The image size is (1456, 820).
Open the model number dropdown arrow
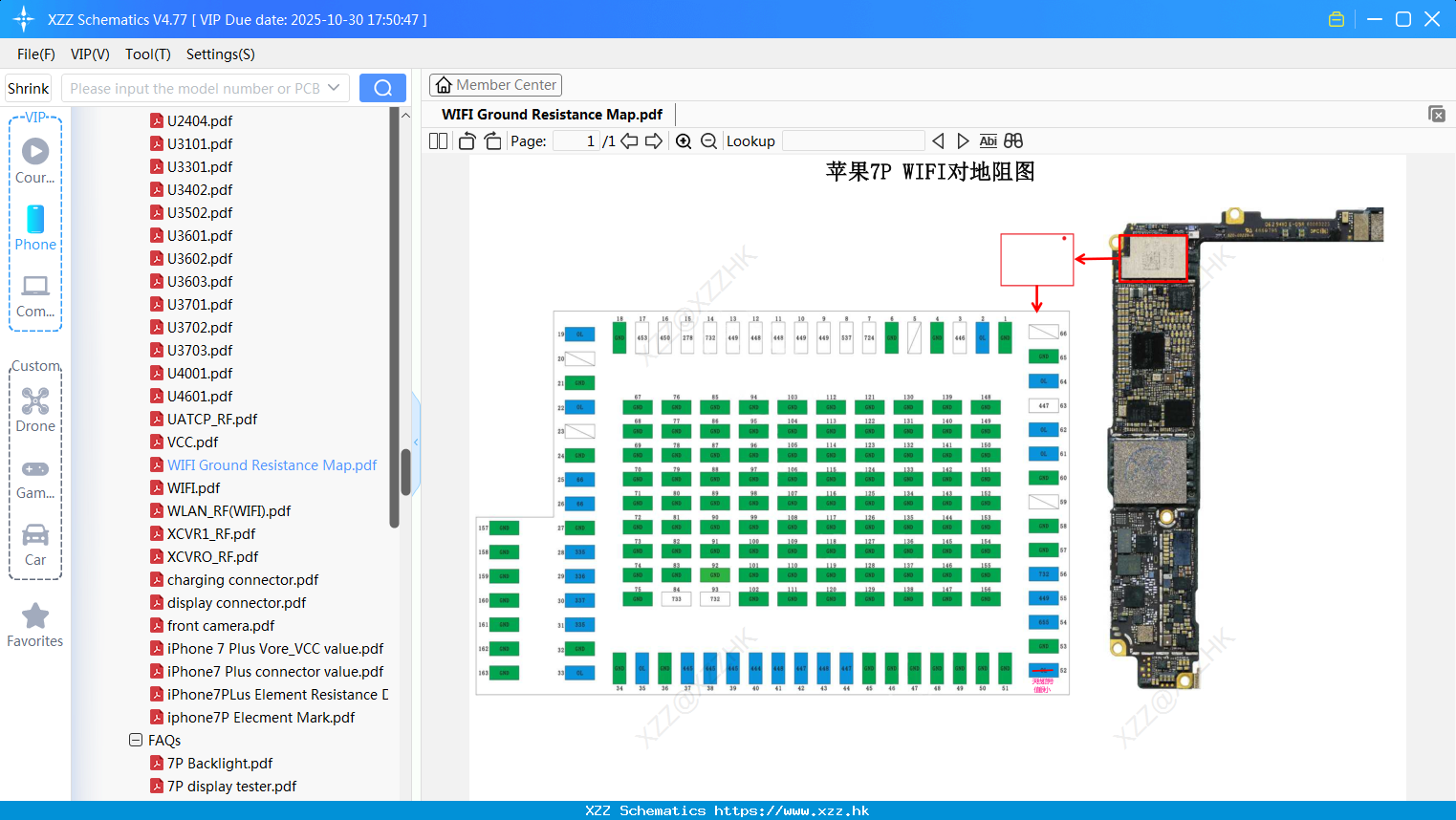pyautogui.click(x=334, y=88)
